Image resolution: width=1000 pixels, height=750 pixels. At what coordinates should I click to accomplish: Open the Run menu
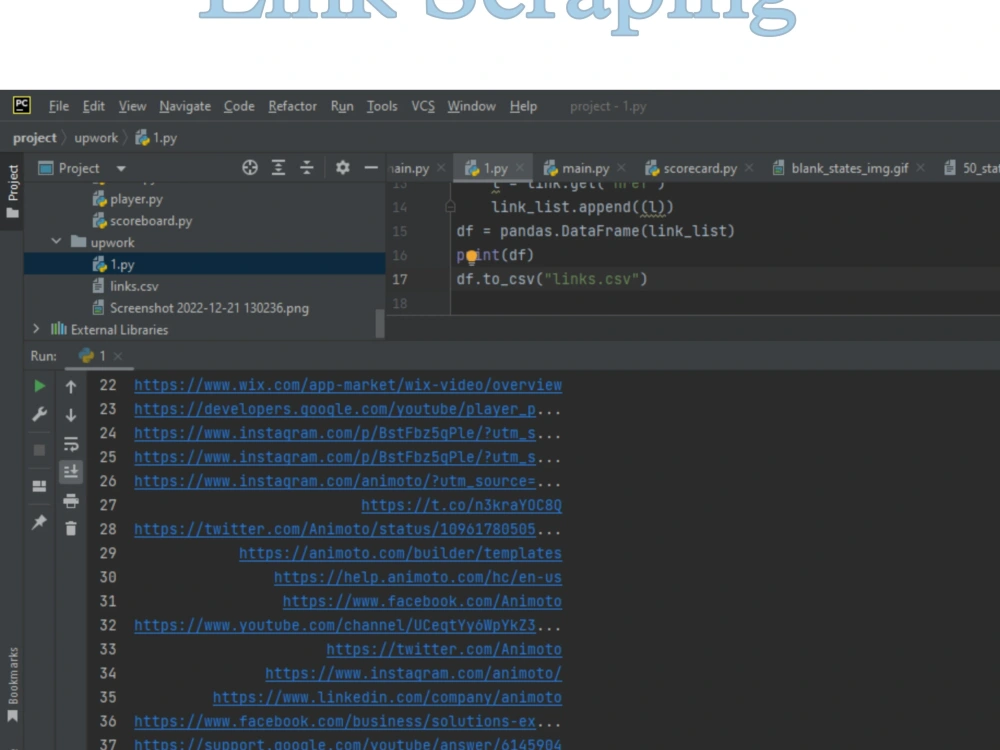click(342, 107)
